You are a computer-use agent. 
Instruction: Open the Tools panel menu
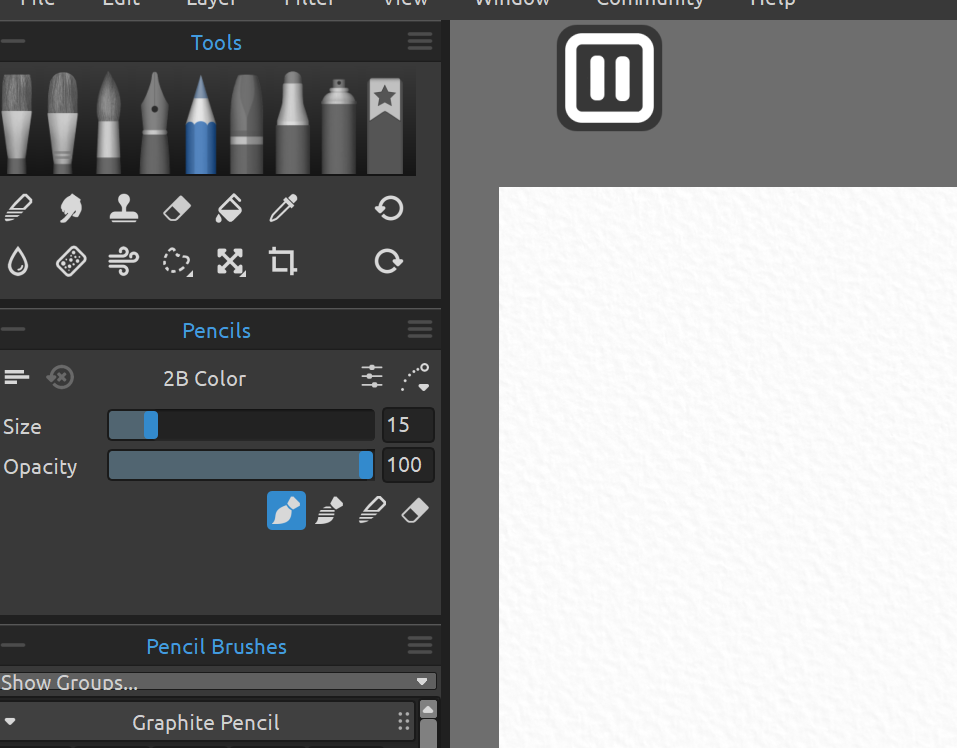tap(420, 41)
